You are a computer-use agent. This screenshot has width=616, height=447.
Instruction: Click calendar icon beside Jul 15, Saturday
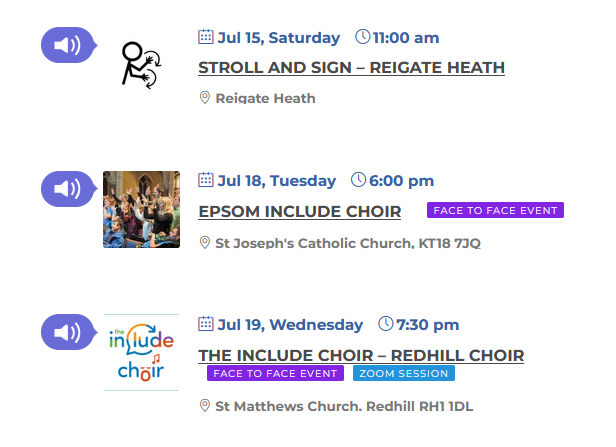(x=206, y=37)
